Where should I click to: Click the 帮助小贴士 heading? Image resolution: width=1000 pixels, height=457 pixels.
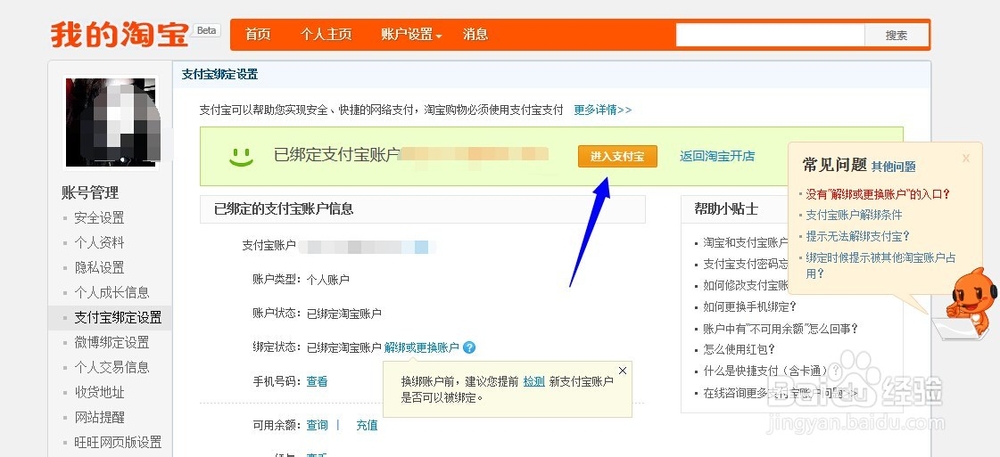(x=726, y=209)
